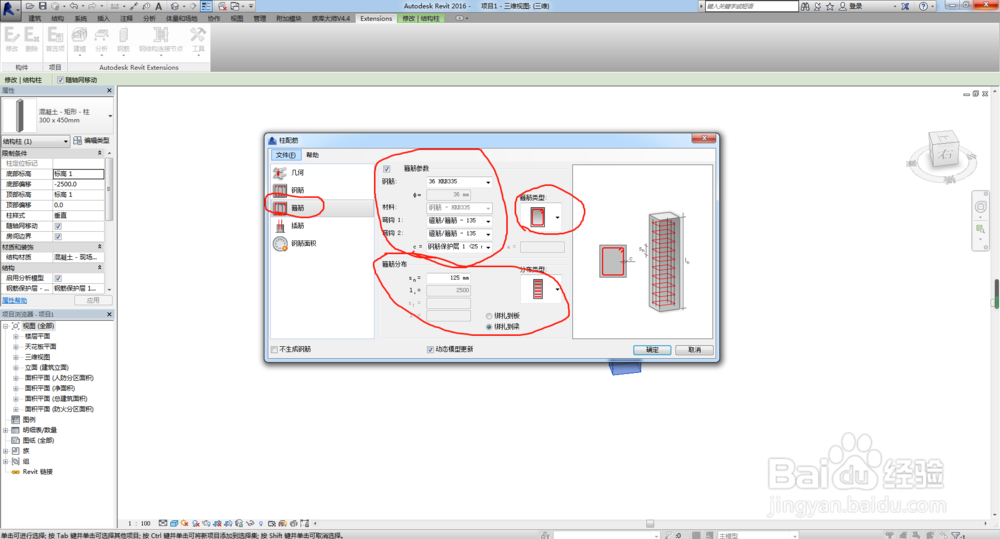Toggle 随轴网移动 checkbox in properties panel
The height and width of the screenshot is (539, 1000).
(x=58, y=226)
